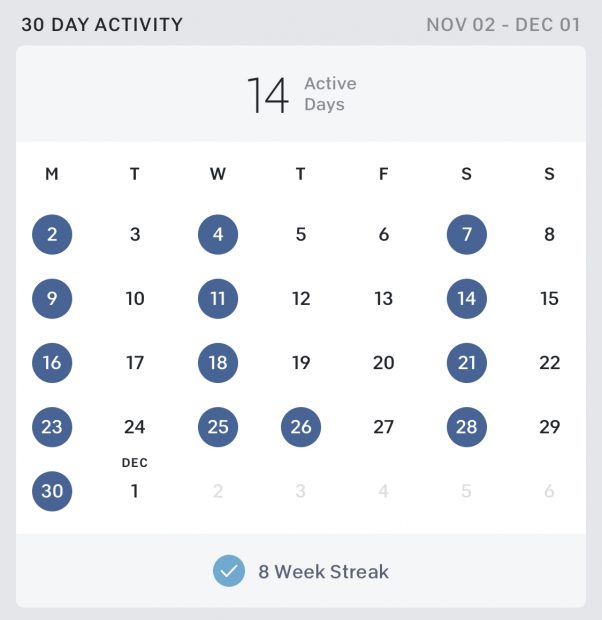Tap the NOV 02 - DEC 01 range

coord(503,25)
